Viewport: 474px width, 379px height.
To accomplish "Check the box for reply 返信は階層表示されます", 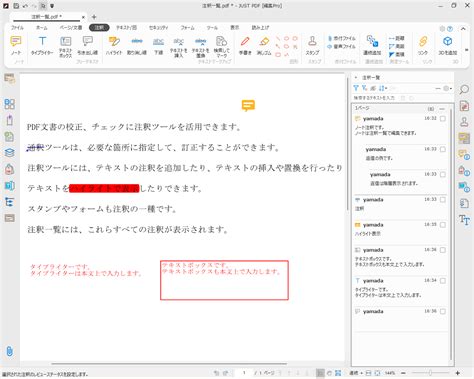I will click(x=443, y=174).
